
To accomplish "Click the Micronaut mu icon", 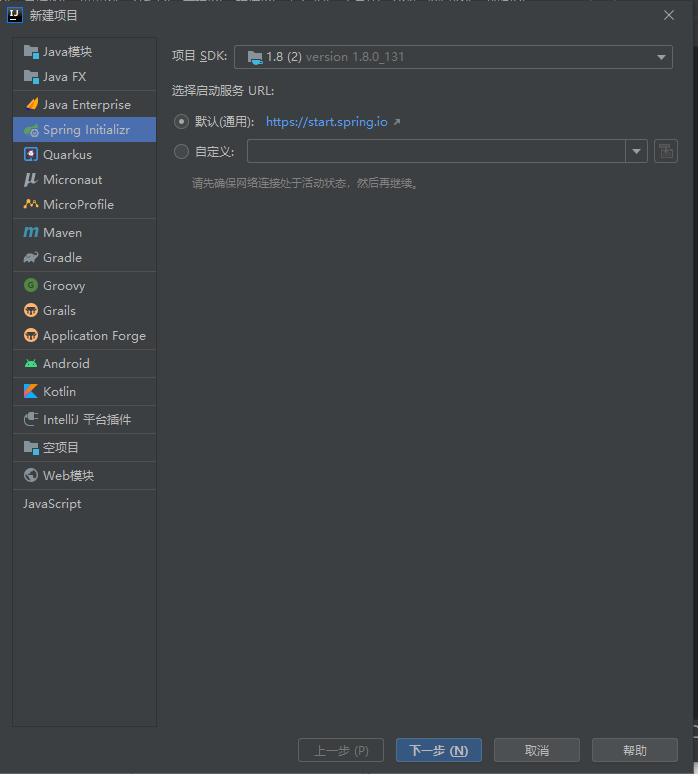I will (31, 180).
